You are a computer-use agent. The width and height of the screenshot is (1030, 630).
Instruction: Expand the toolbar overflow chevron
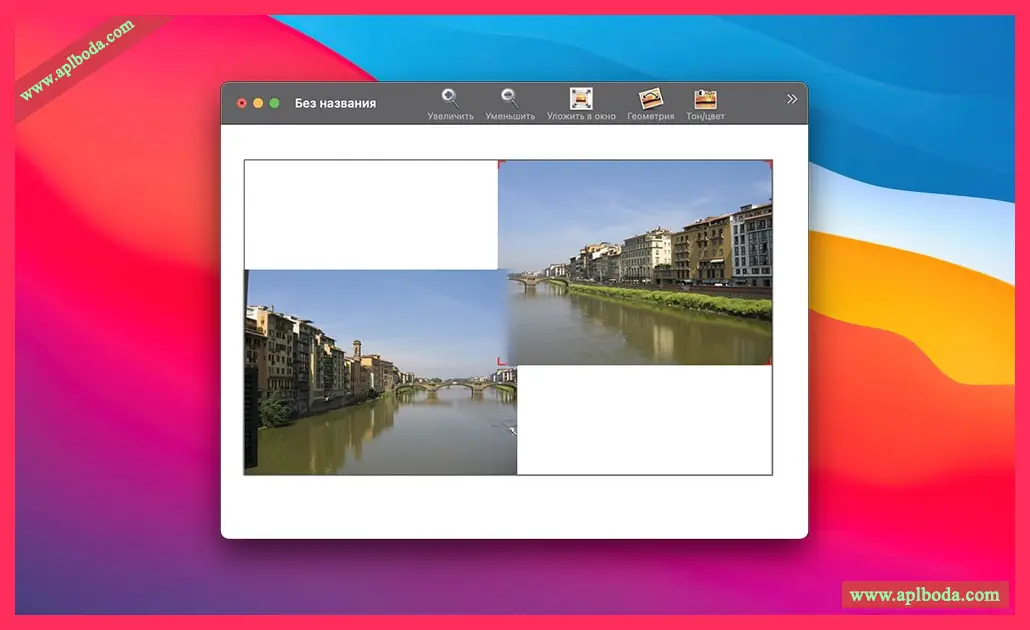point(792,99)
